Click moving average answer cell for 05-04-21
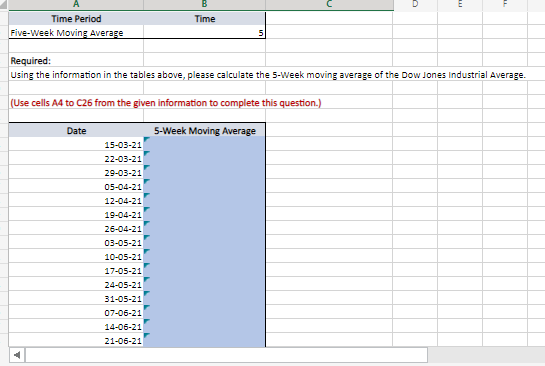 click(204, 186)
